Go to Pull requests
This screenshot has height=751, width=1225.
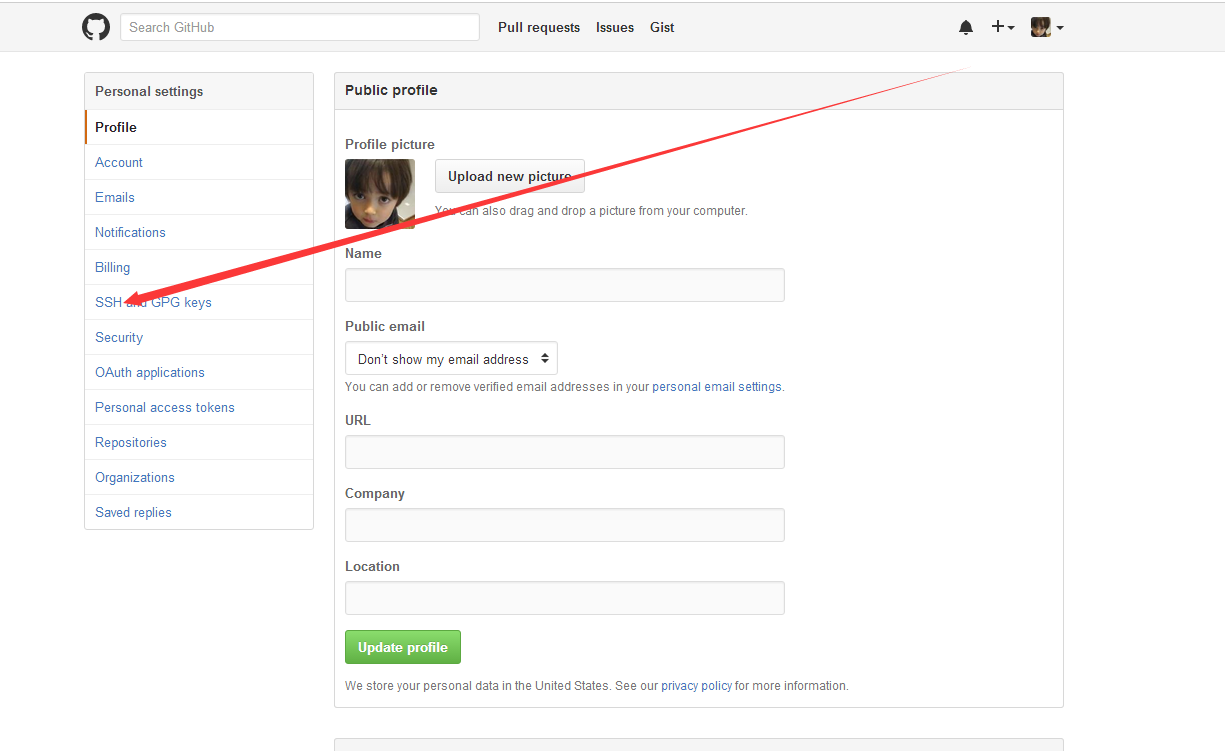coord(539,27)
